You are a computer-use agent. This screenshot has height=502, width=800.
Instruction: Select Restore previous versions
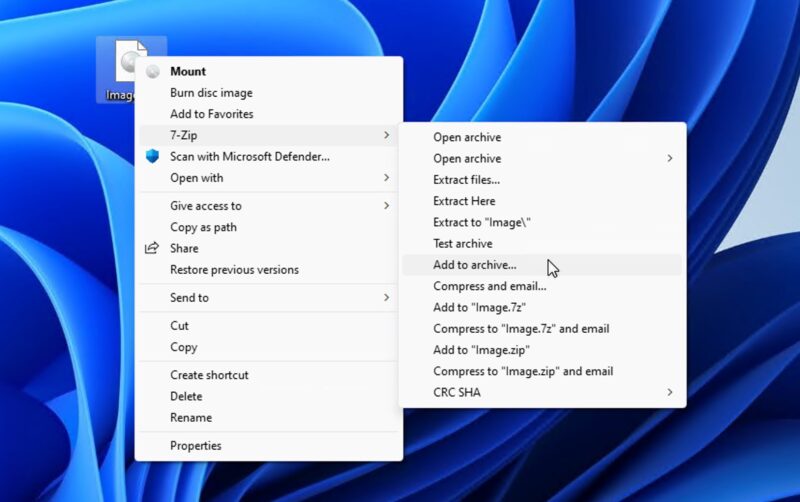pos(269,269)
